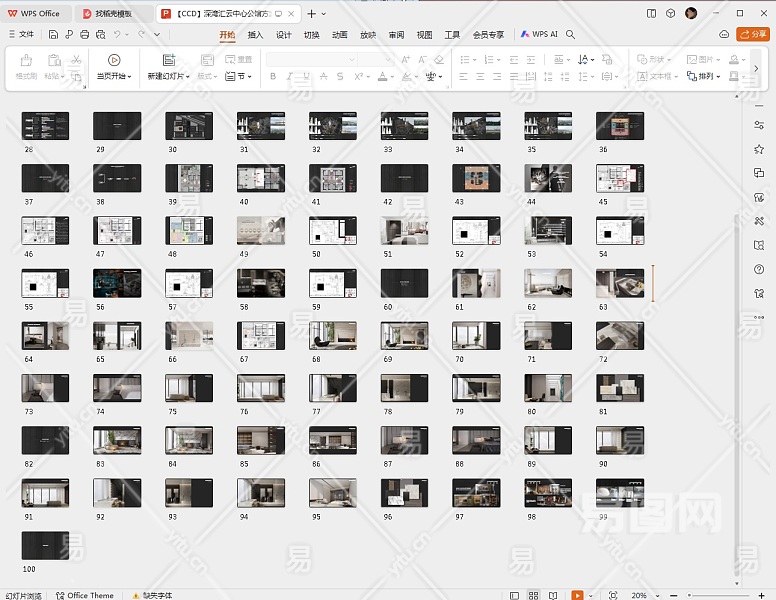The width and height of the screenshot is (776, 600).
Task: Click the star favorites icon in sidebar
Action: coord(759,149)
